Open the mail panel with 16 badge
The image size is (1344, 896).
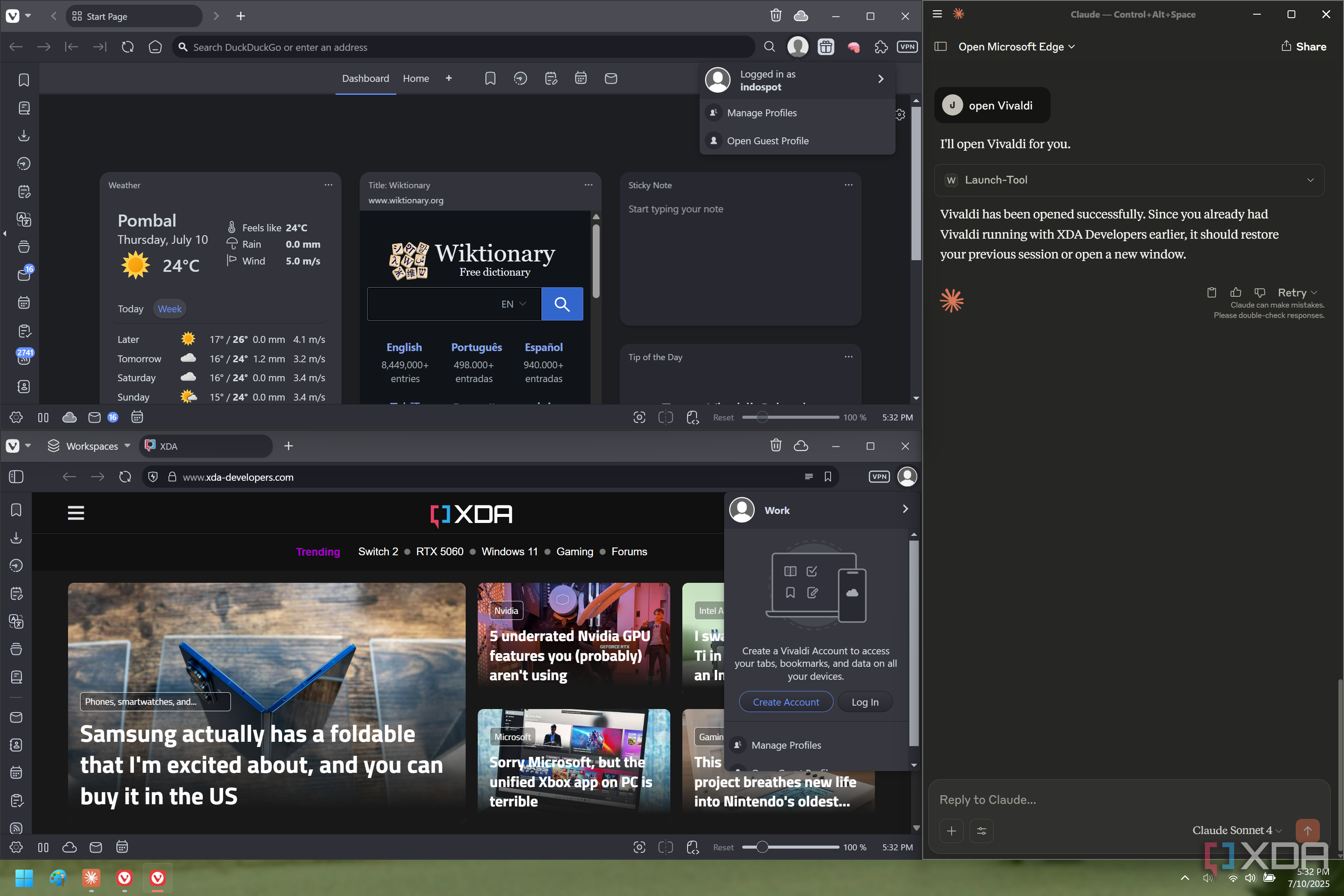[24, 274]
